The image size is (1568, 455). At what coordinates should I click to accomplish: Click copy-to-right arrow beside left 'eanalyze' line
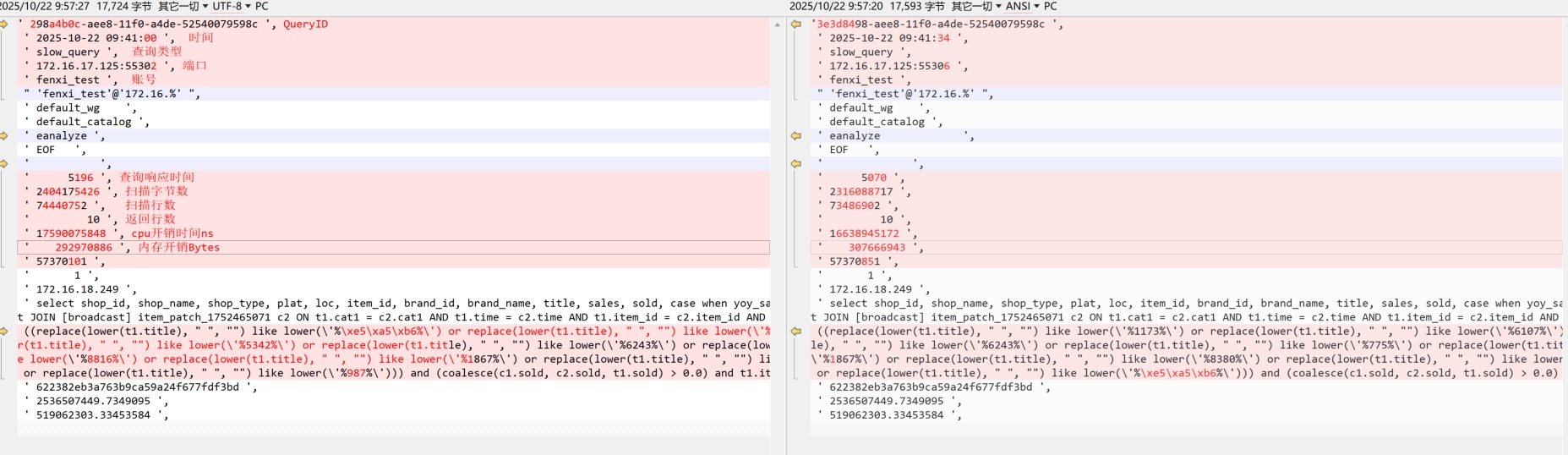click(4, 136)
